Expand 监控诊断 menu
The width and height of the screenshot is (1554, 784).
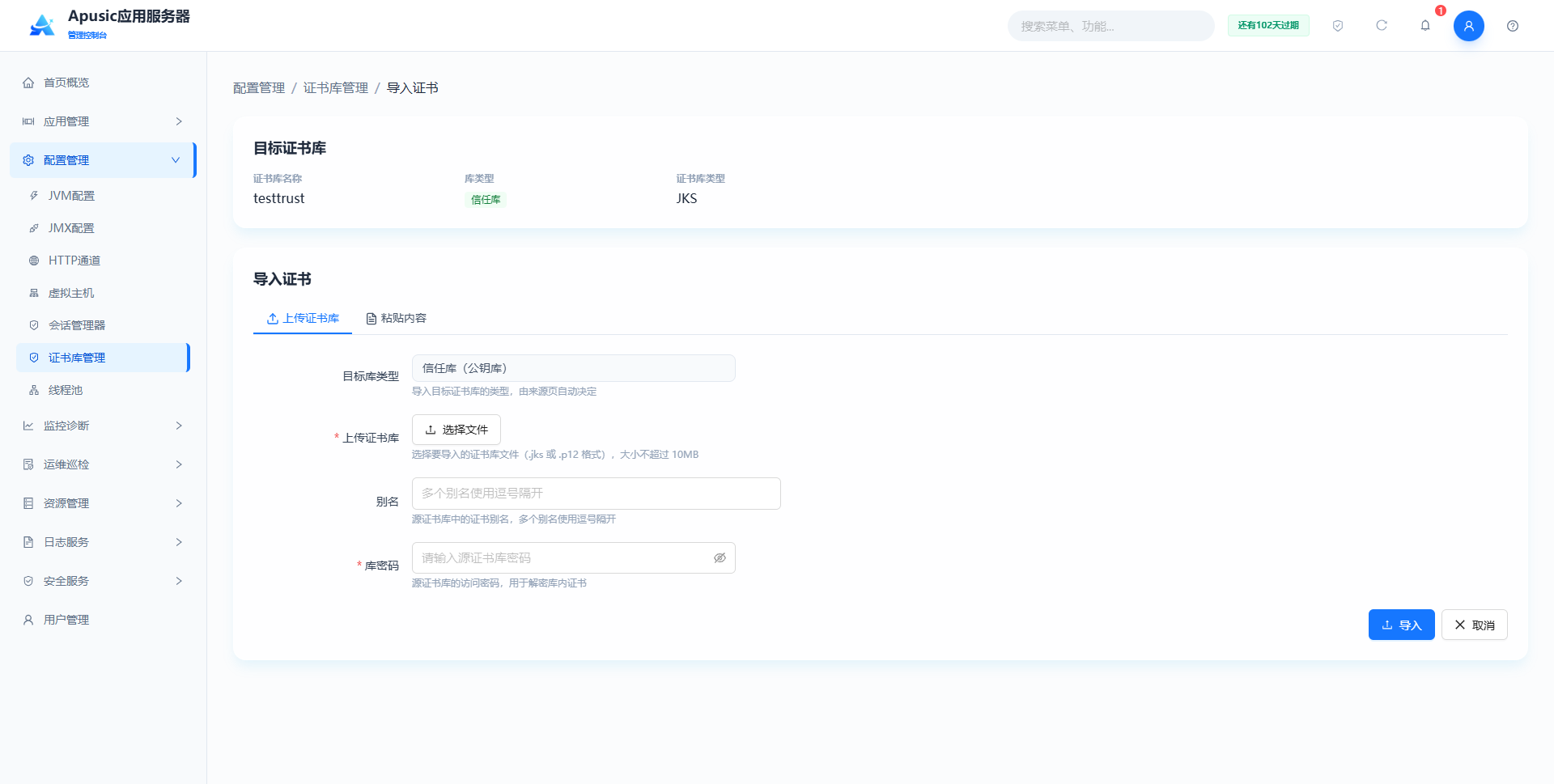pyautogui.click(x=104, y=426)
